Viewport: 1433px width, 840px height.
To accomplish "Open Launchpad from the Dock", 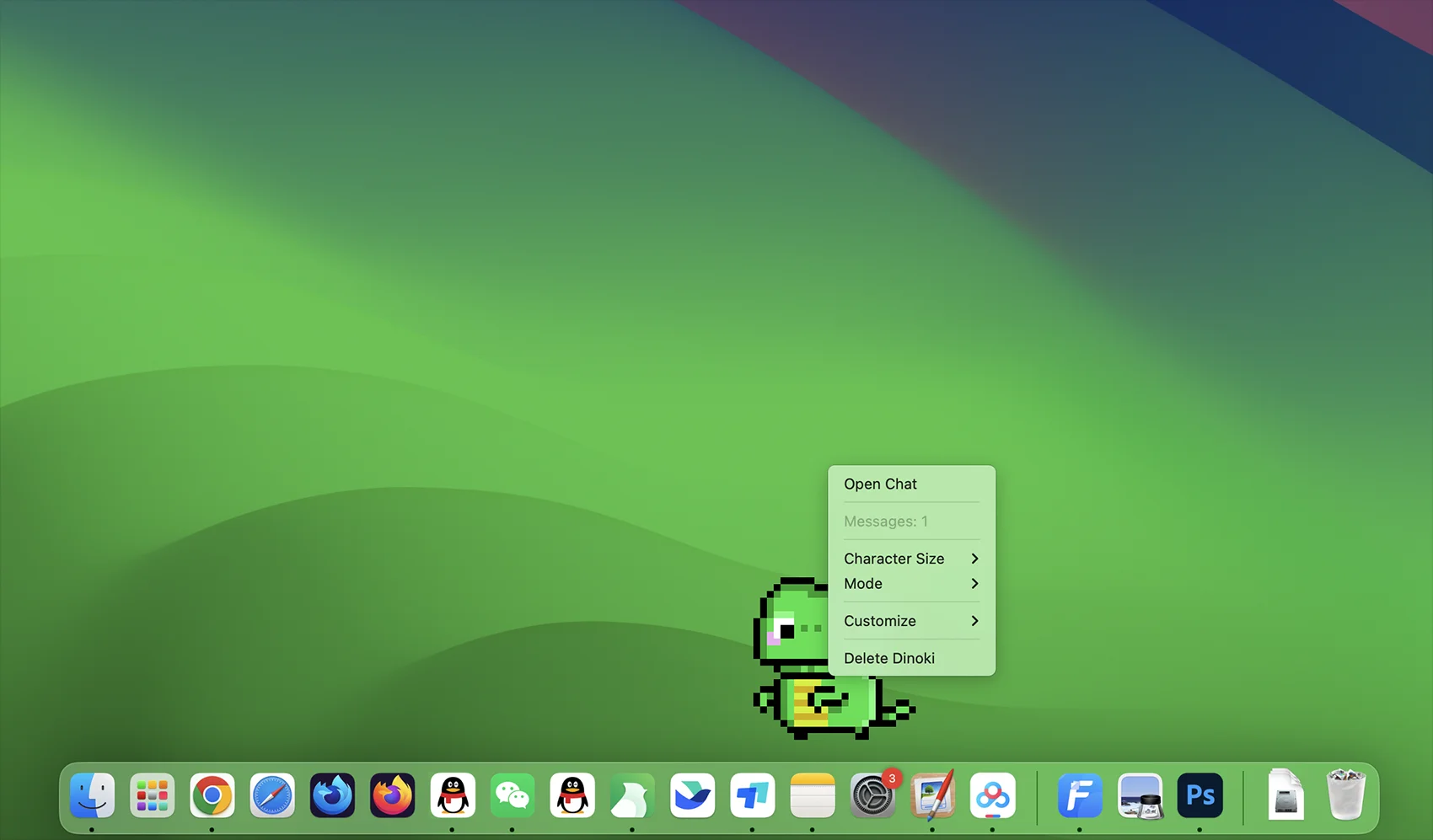I will pyautogui.click(x=152, y=795).
